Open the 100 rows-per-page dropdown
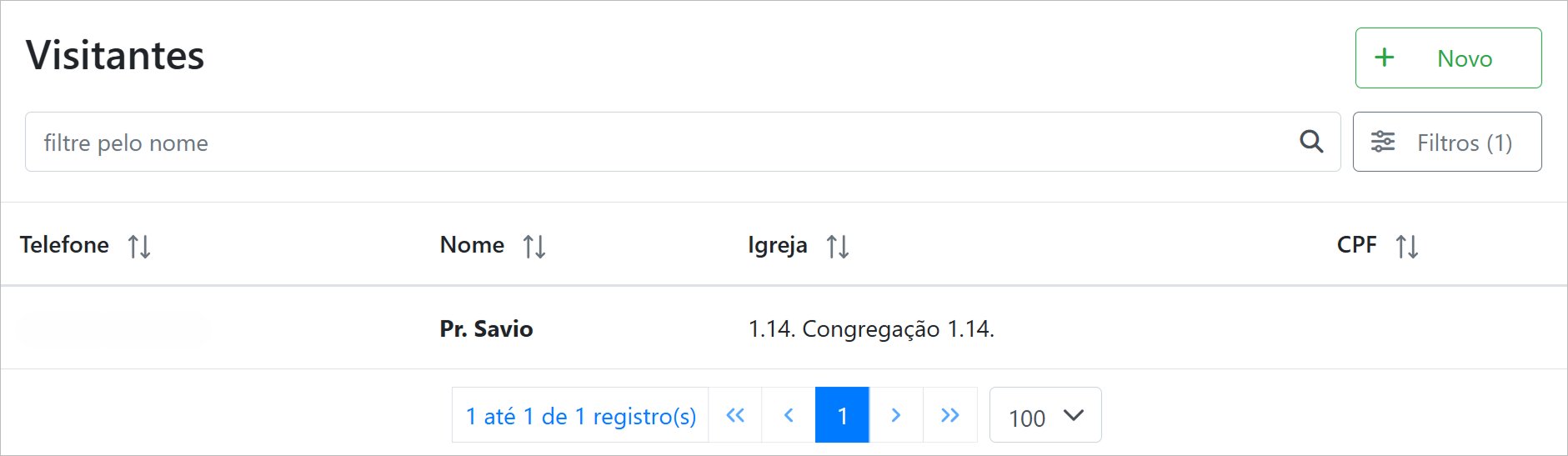This screenshot has height=456, width=1568. pyautogui.click(x=1045, y=415)
